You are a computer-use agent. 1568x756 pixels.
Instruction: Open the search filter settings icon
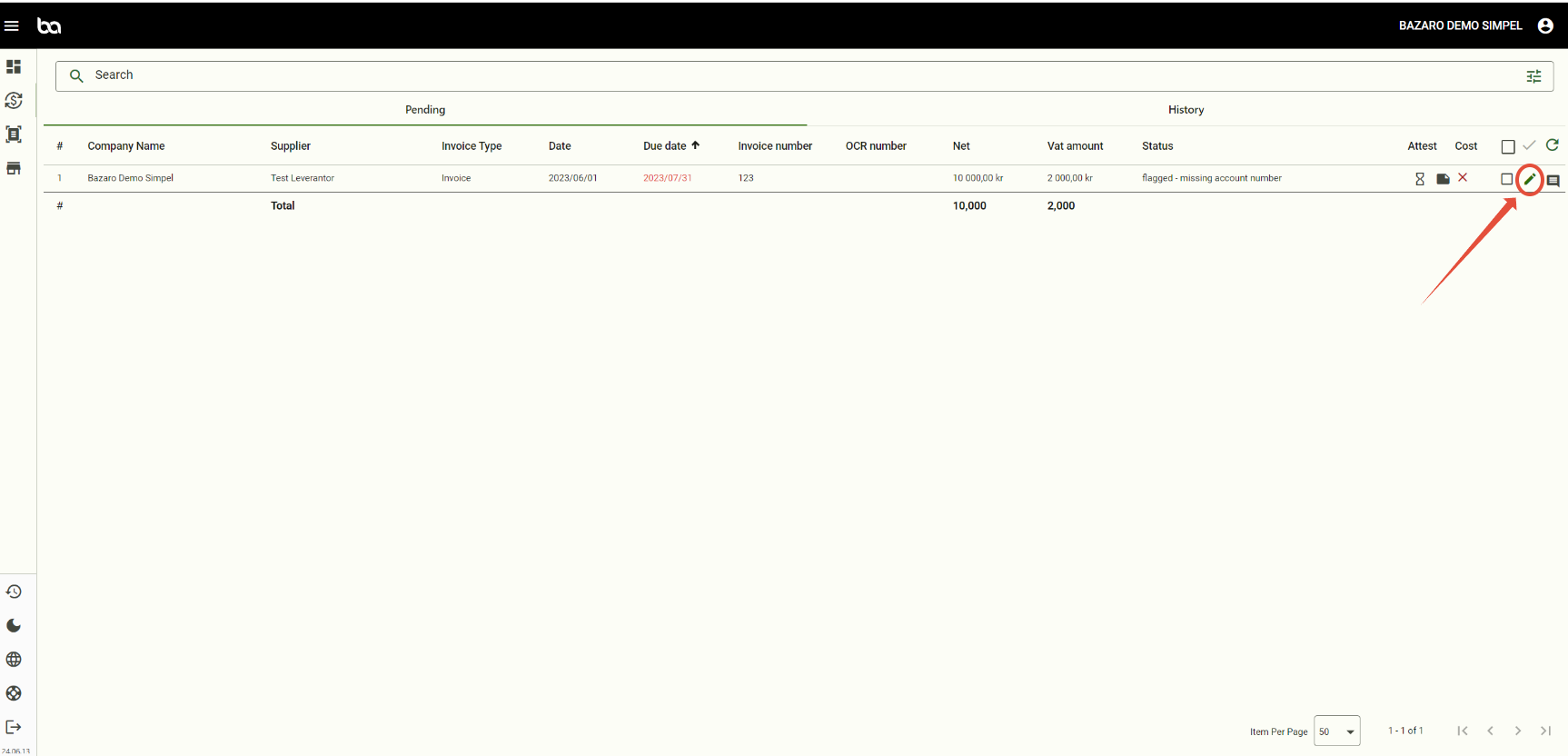click(x=1533, y=76)
